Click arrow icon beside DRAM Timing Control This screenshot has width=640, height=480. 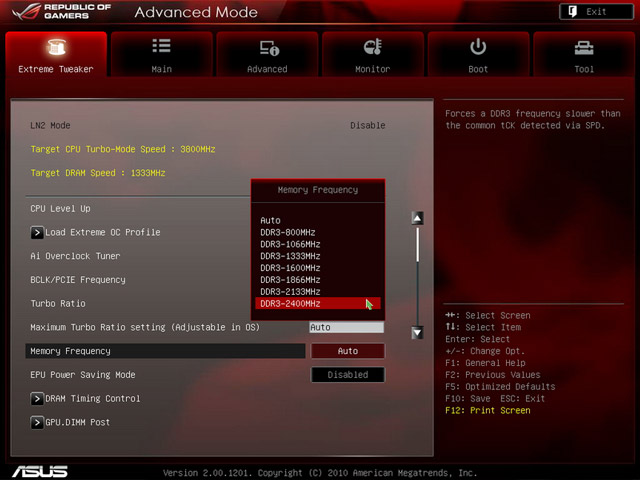coord(37,399)
